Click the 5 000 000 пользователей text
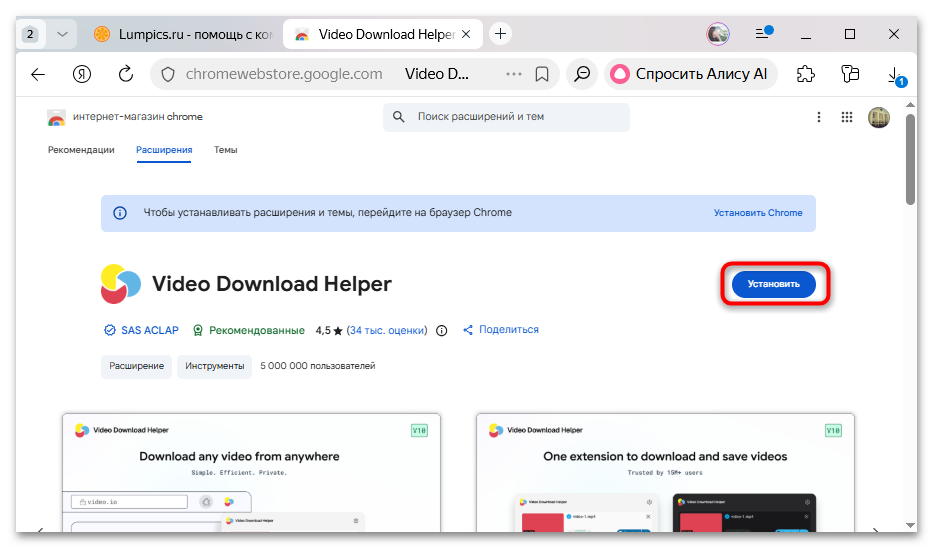933x548 pixels. [318, 366]
